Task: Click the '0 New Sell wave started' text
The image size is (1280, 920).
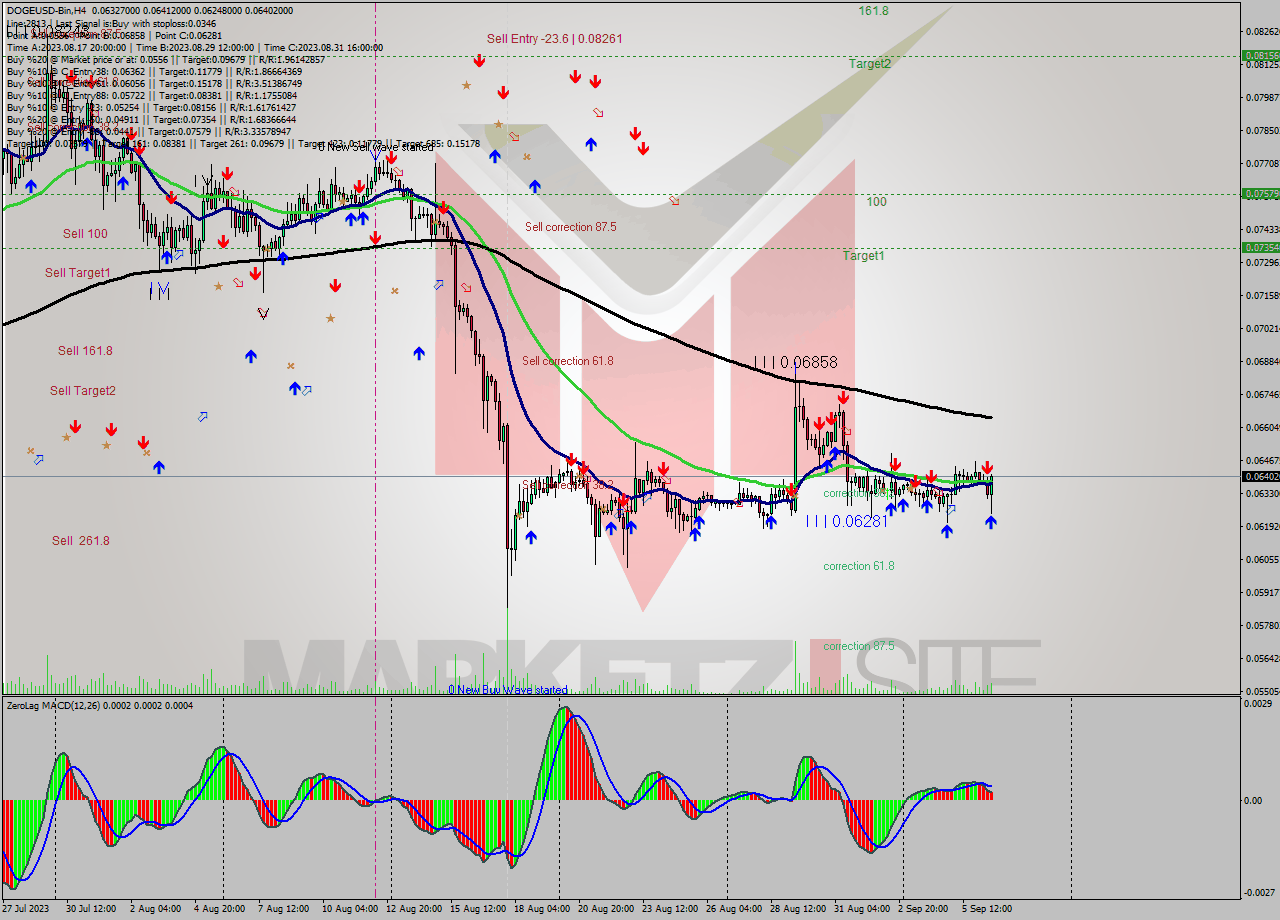Action: click(x=376, y=147)
